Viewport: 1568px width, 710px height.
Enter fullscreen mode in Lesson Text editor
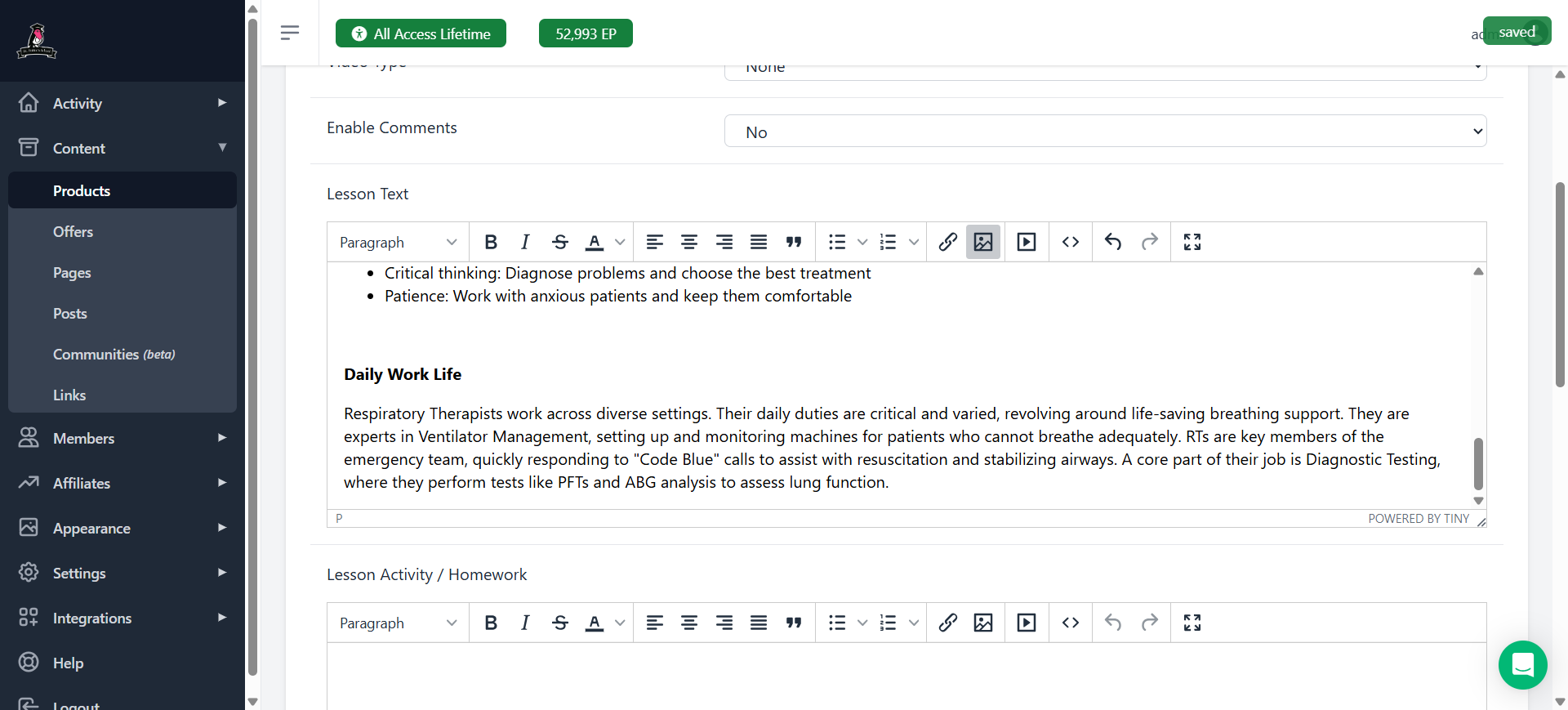click(1192, 242)
